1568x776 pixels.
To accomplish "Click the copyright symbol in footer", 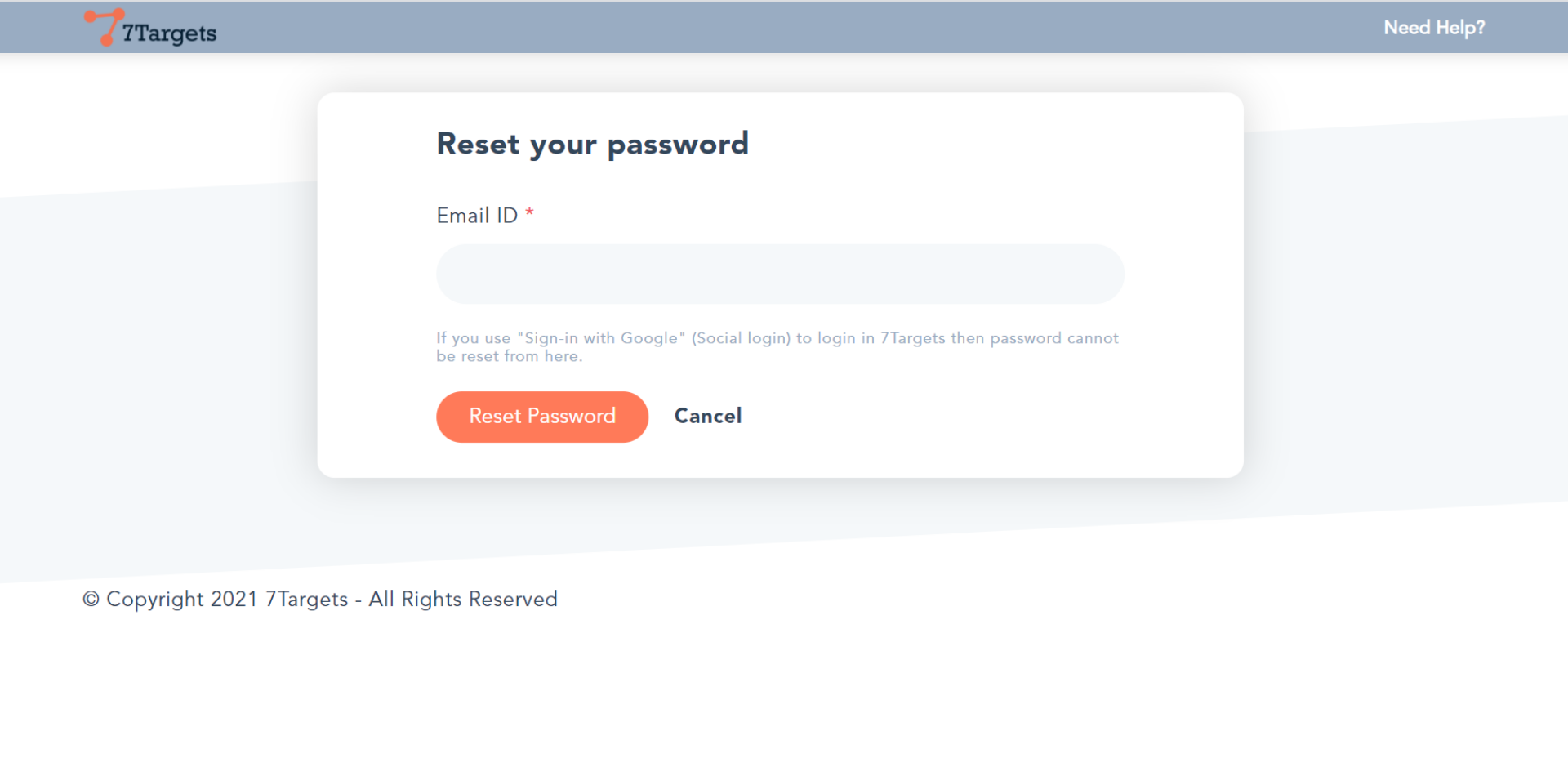I will pyautogui.click(x=91, y=600).
